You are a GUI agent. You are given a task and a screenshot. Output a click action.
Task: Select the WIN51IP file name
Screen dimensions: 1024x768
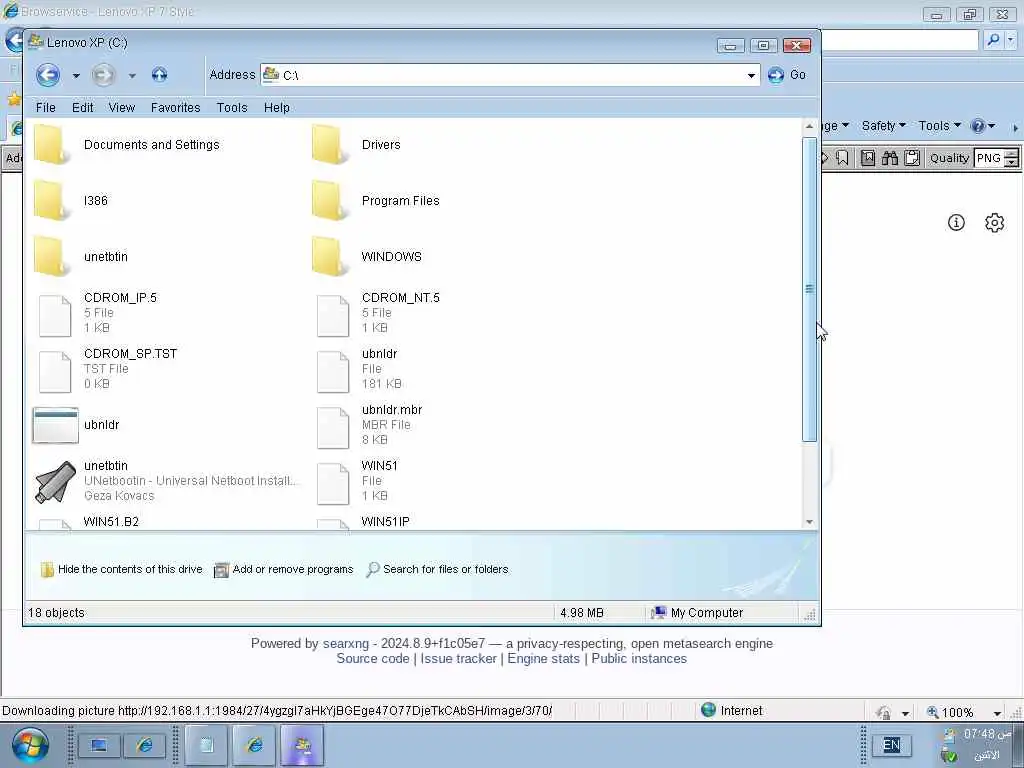[x=385, y=522]
